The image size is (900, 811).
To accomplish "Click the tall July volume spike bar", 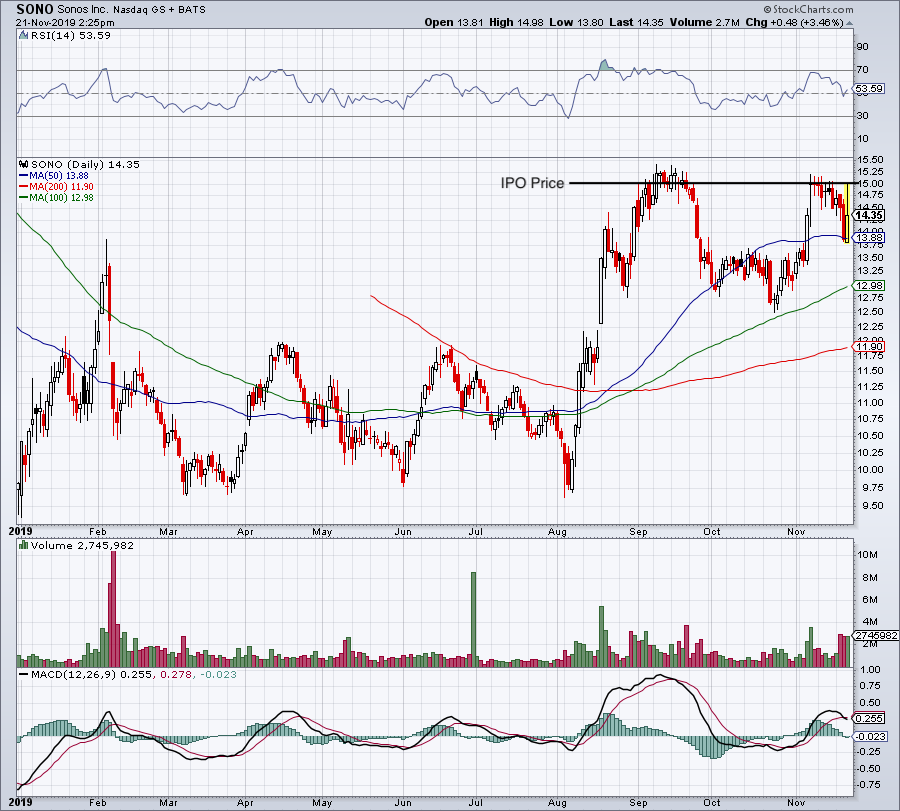I will pyautogui.click(x=474, y=619).
